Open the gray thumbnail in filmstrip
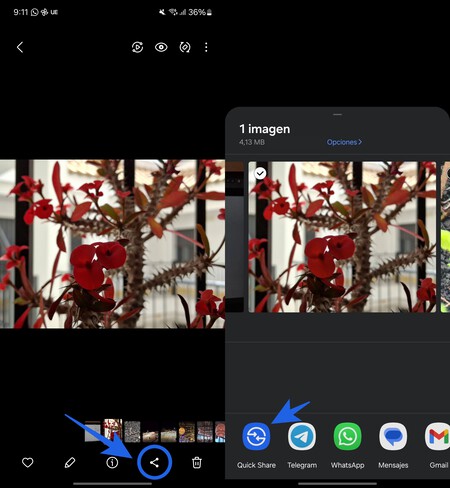 [92, 431]
